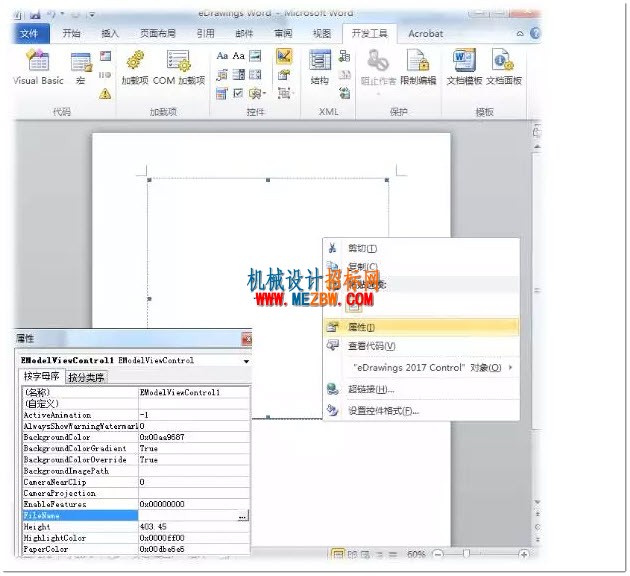Viewport: 630px width, 576px height.
Task: Open COM 加载项 dialog
Action: tap(179, 67)
